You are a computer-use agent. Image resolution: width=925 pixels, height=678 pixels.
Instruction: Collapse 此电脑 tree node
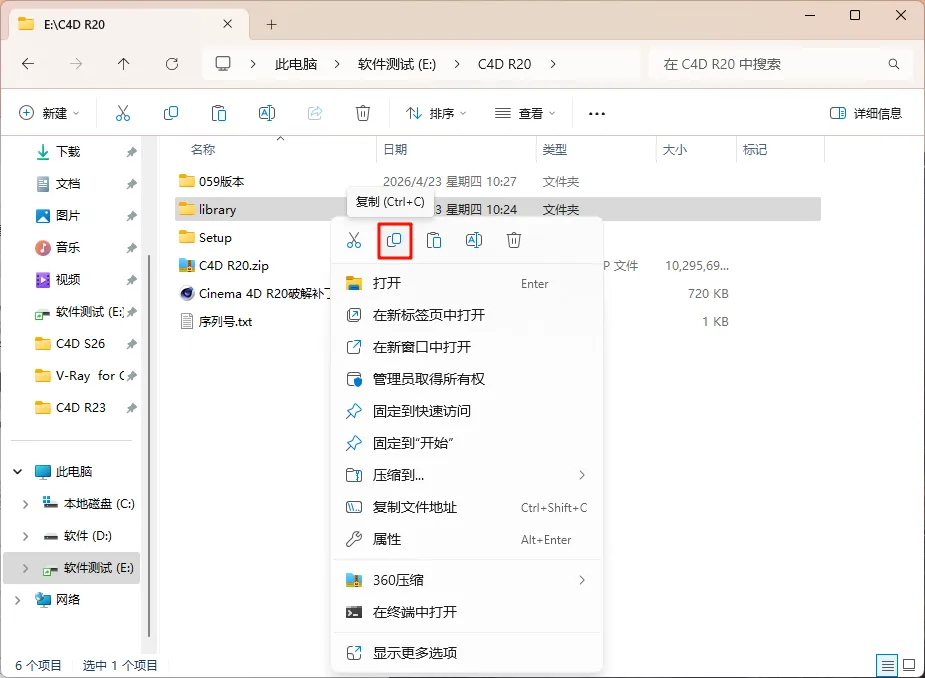coord(18,471)
